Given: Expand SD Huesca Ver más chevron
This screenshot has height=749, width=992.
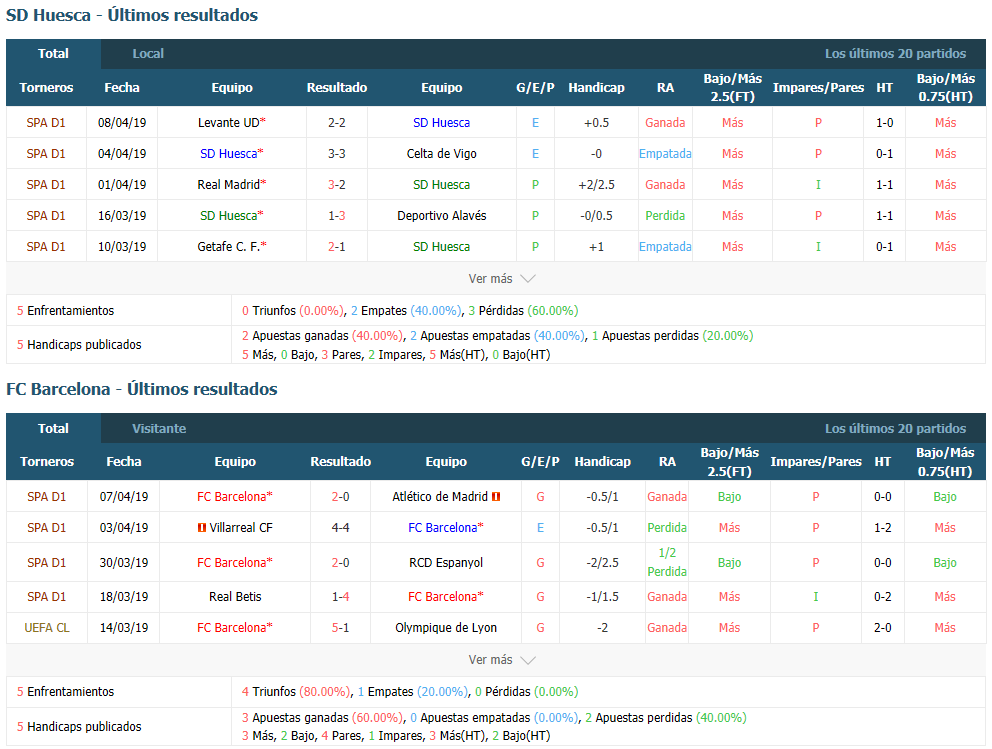Looking at the screenshot, I should point(528,279).
